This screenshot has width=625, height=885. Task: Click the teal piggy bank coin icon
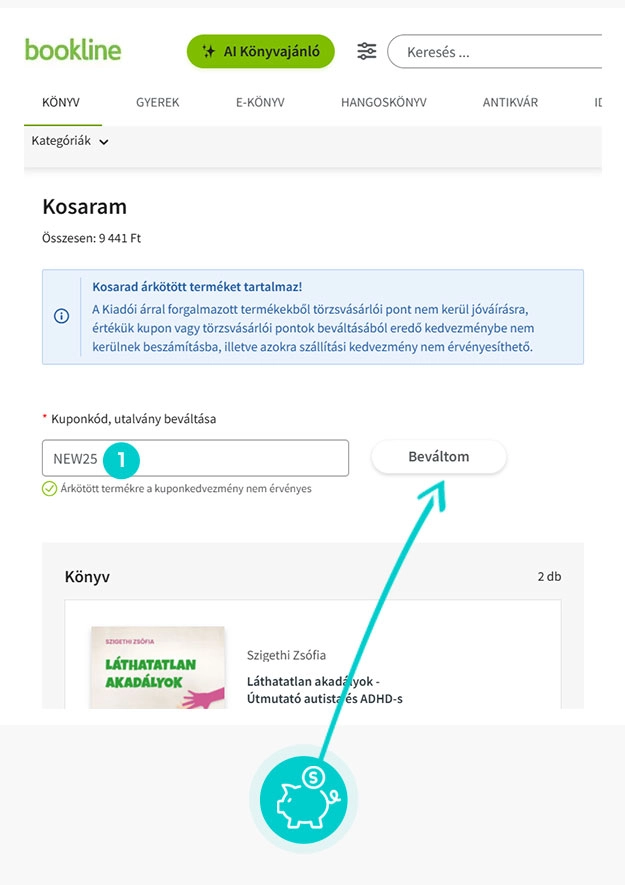tap(303, 798)
